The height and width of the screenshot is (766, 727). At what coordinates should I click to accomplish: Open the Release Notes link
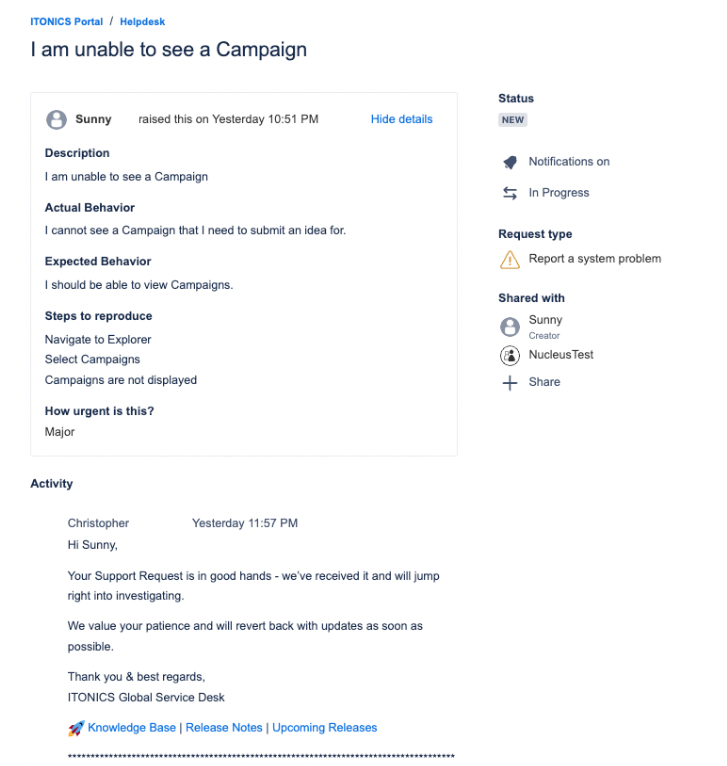(x=224, y=728)
